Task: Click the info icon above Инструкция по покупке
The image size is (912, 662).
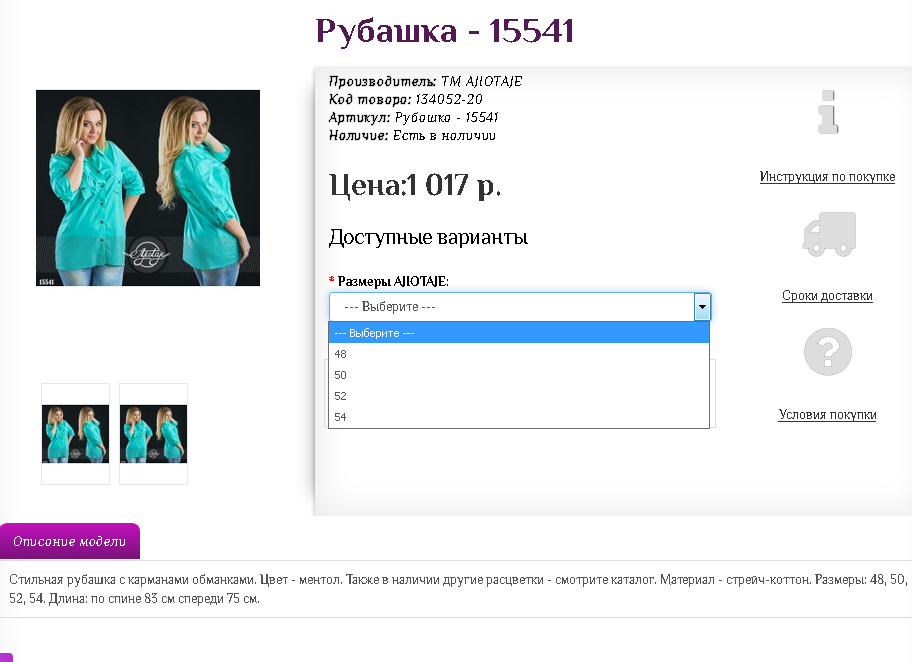Action: pyautogui.click(x=828, y=112)
